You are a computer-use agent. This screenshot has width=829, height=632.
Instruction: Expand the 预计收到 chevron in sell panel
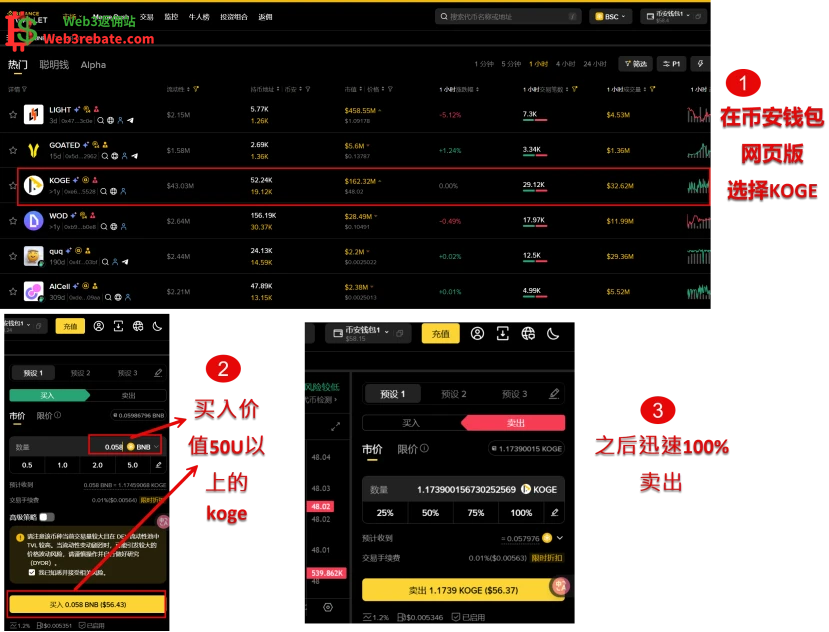pyautogui.click(x=557, y=538)
